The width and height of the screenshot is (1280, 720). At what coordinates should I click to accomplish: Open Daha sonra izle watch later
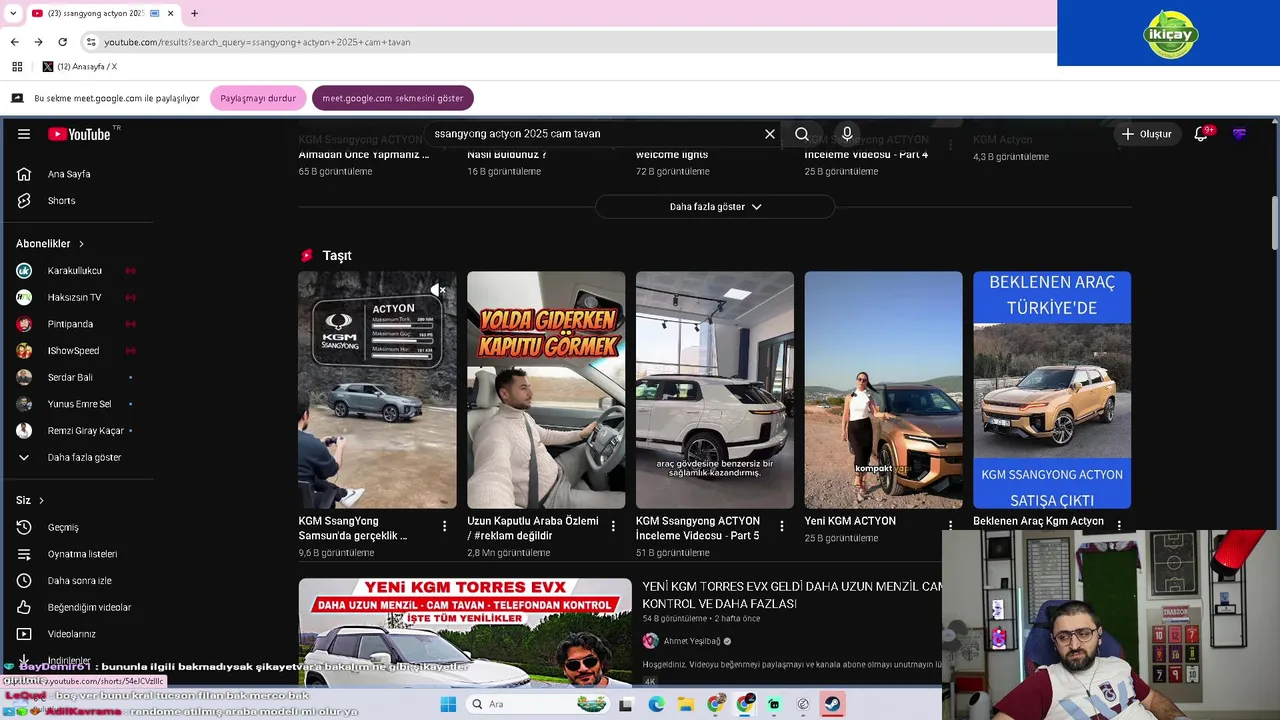pos(79,581)
